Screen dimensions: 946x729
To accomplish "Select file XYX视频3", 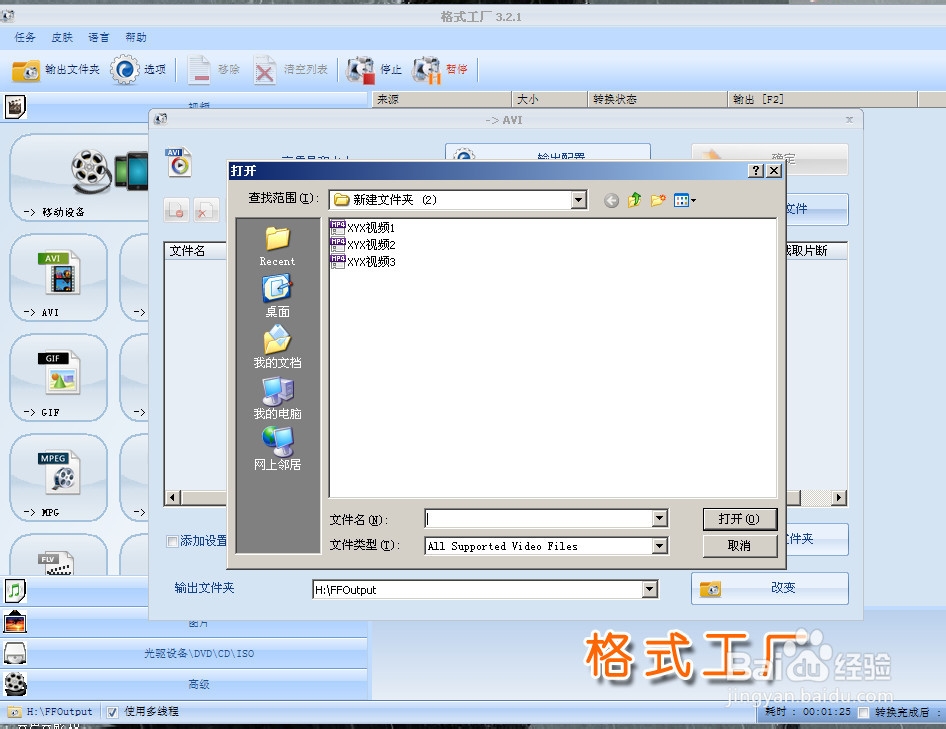I will 363,261.
